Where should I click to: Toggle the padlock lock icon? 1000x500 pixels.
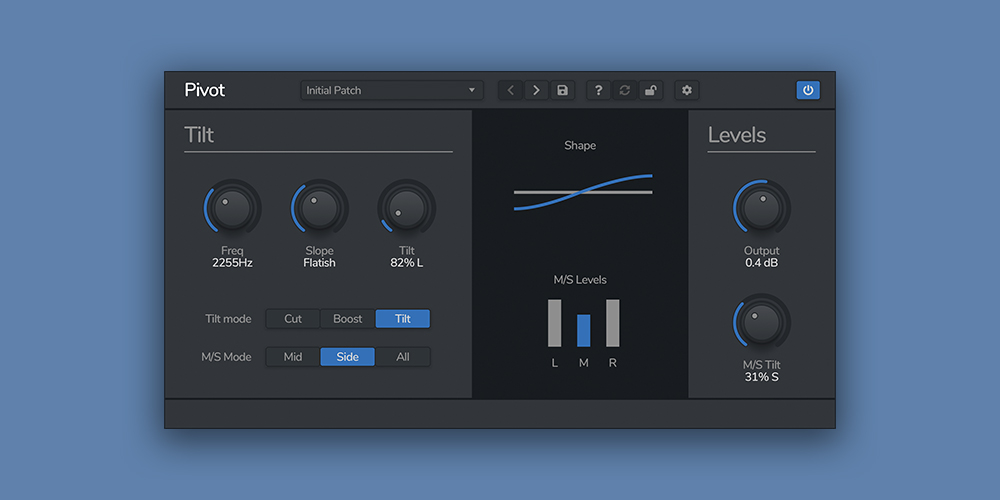click(x=650, y=90)
